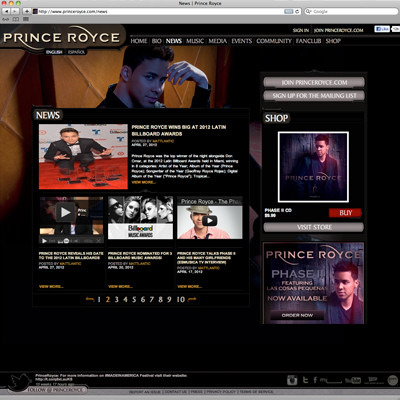Image resolution: width=400 pixels, height=400 pixels.
Task: Click the Reader badge in address bar
Action: (x=288, y=11)
